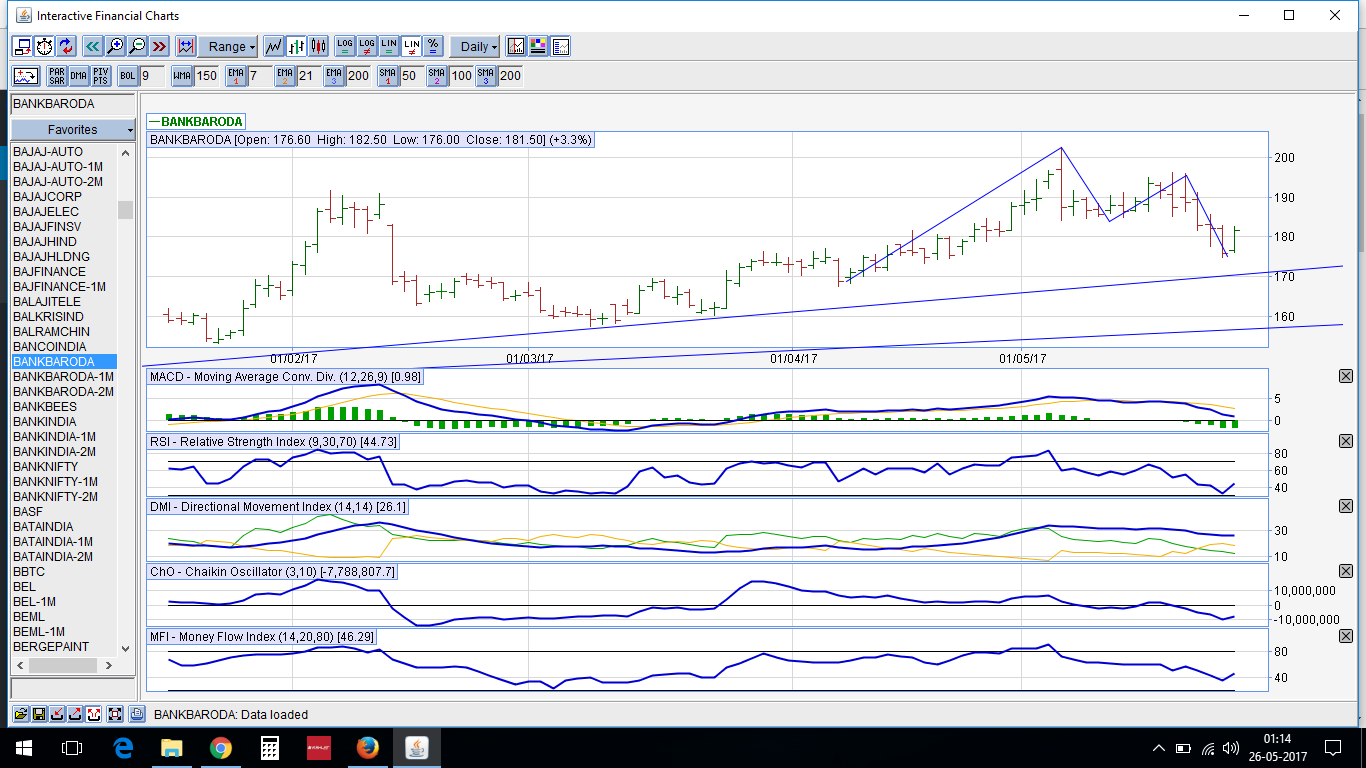Select BAJFINANCE in the symbol list

tap(65, 272)
